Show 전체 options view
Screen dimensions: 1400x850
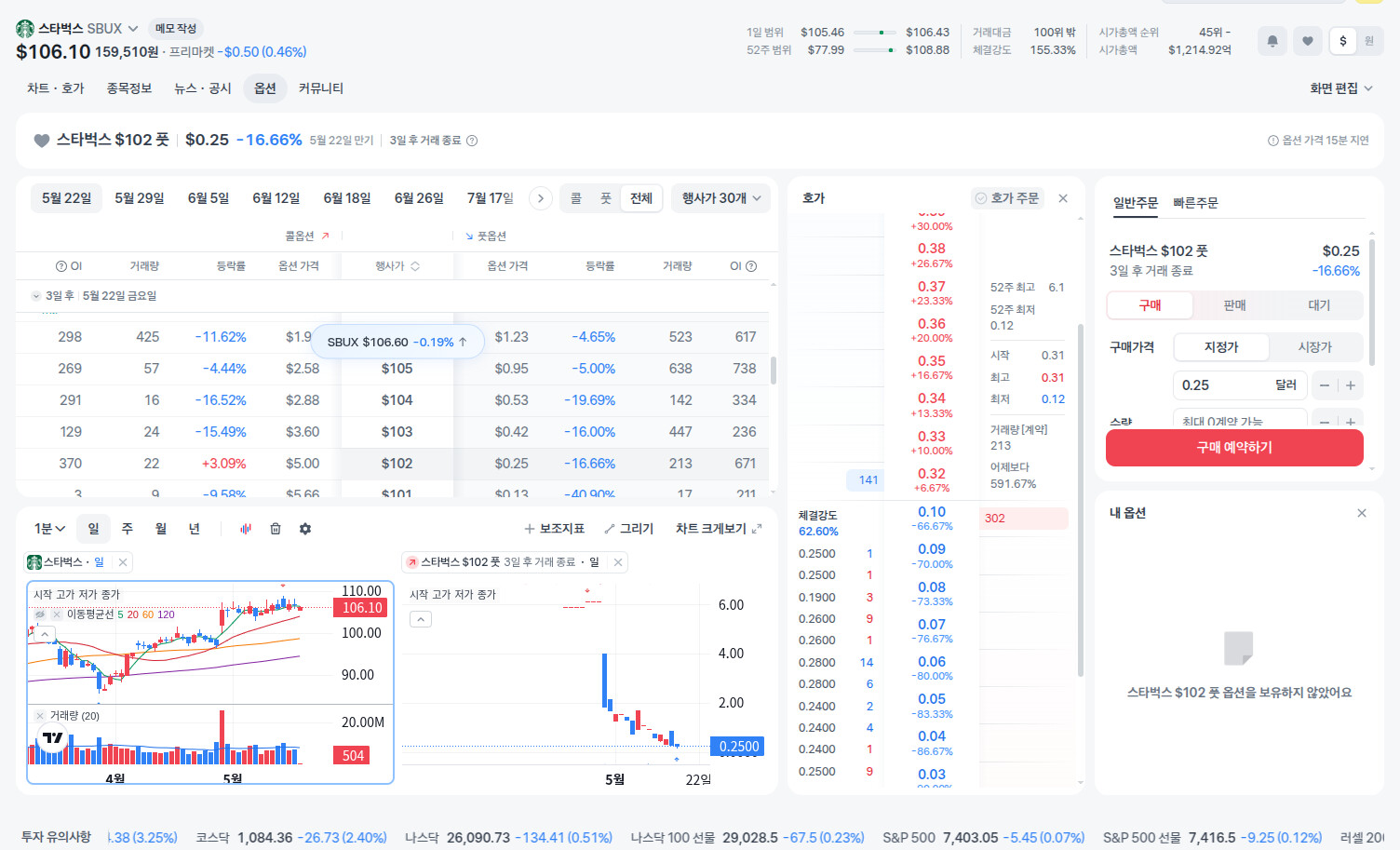point(641,198)
